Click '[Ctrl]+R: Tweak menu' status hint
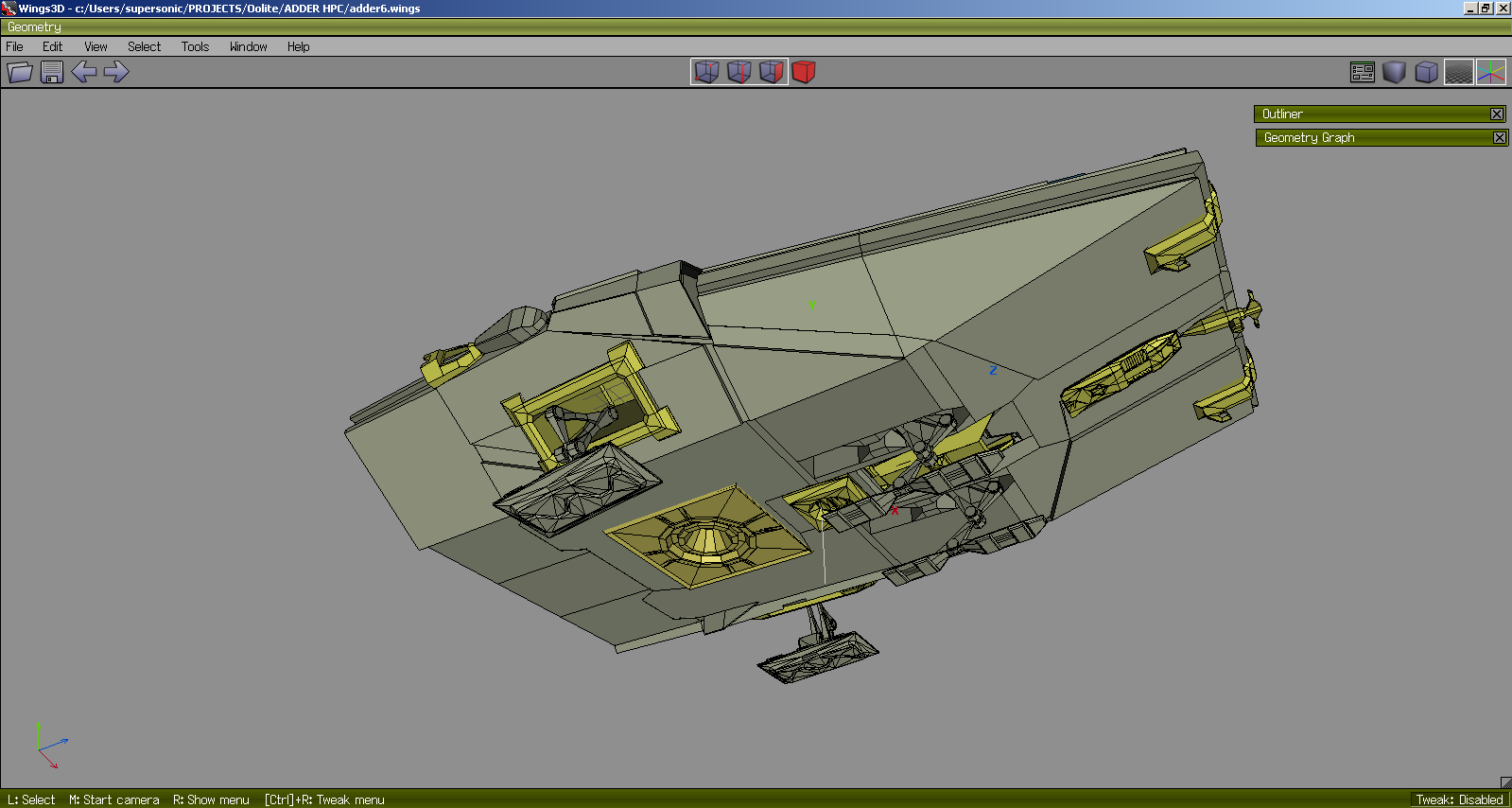1512x808 pixels. click(324, 800)
